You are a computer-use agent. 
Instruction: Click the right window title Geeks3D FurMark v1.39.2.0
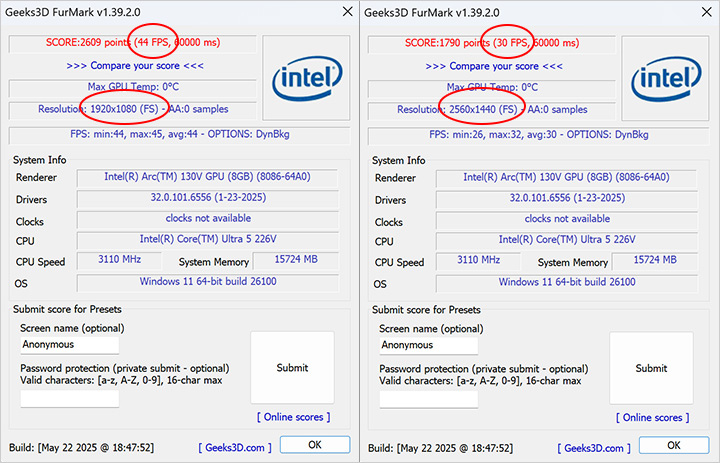pos(432,13)
